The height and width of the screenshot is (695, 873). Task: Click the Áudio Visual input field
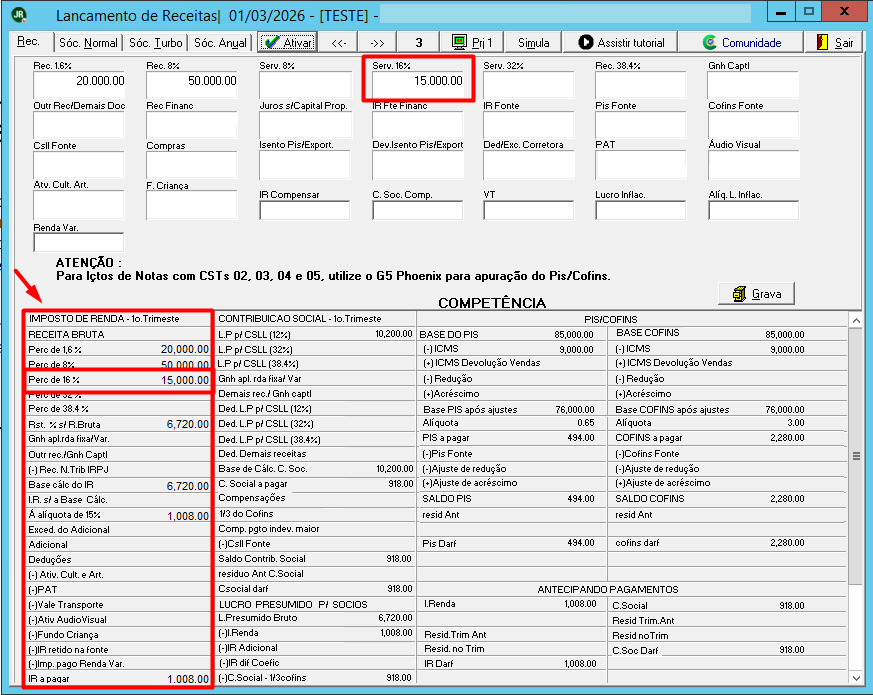pos(753,165)
